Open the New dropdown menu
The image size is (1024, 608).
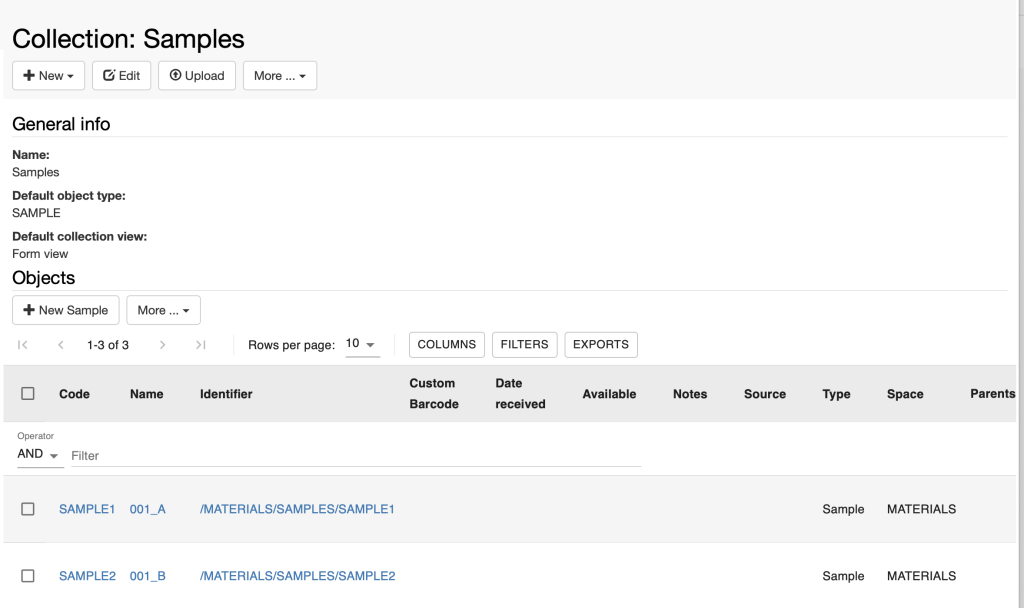48,76
